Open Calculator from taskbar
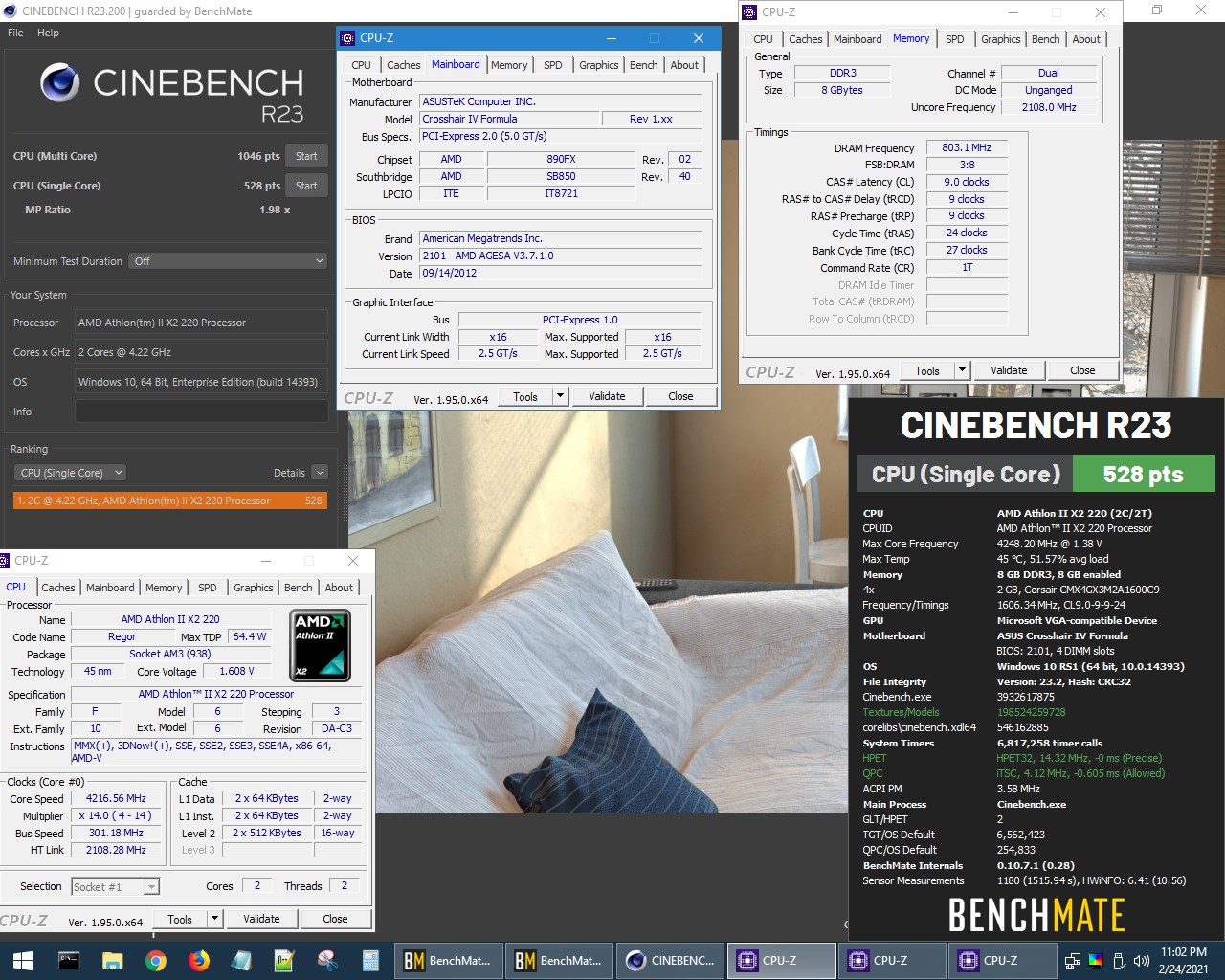This screenshot has width=1225, height=980. click(x=371, y=960)
